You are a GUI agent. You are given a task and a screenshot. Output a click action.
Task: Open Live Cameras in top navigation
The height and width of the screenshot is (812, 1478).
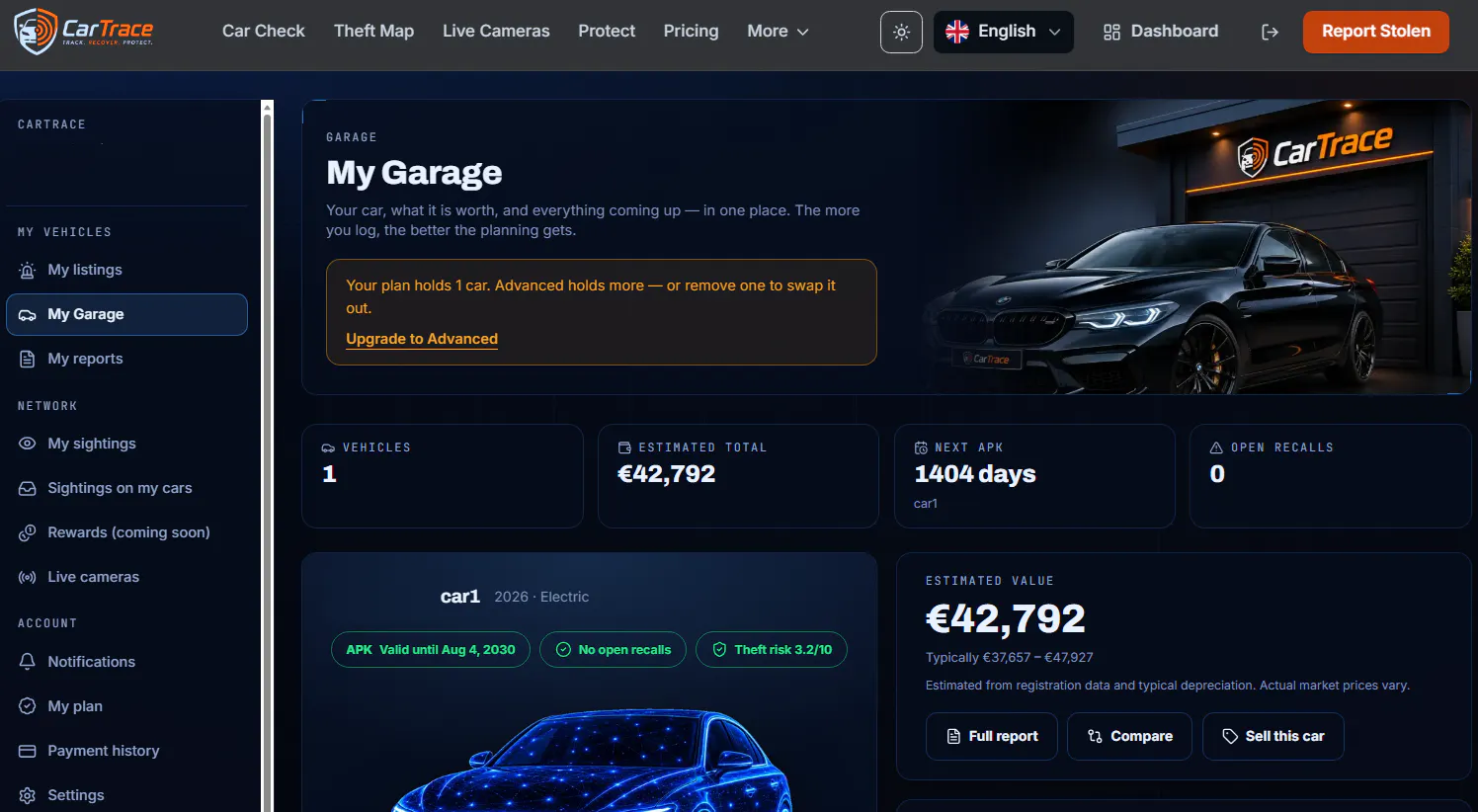pos(496,32)
